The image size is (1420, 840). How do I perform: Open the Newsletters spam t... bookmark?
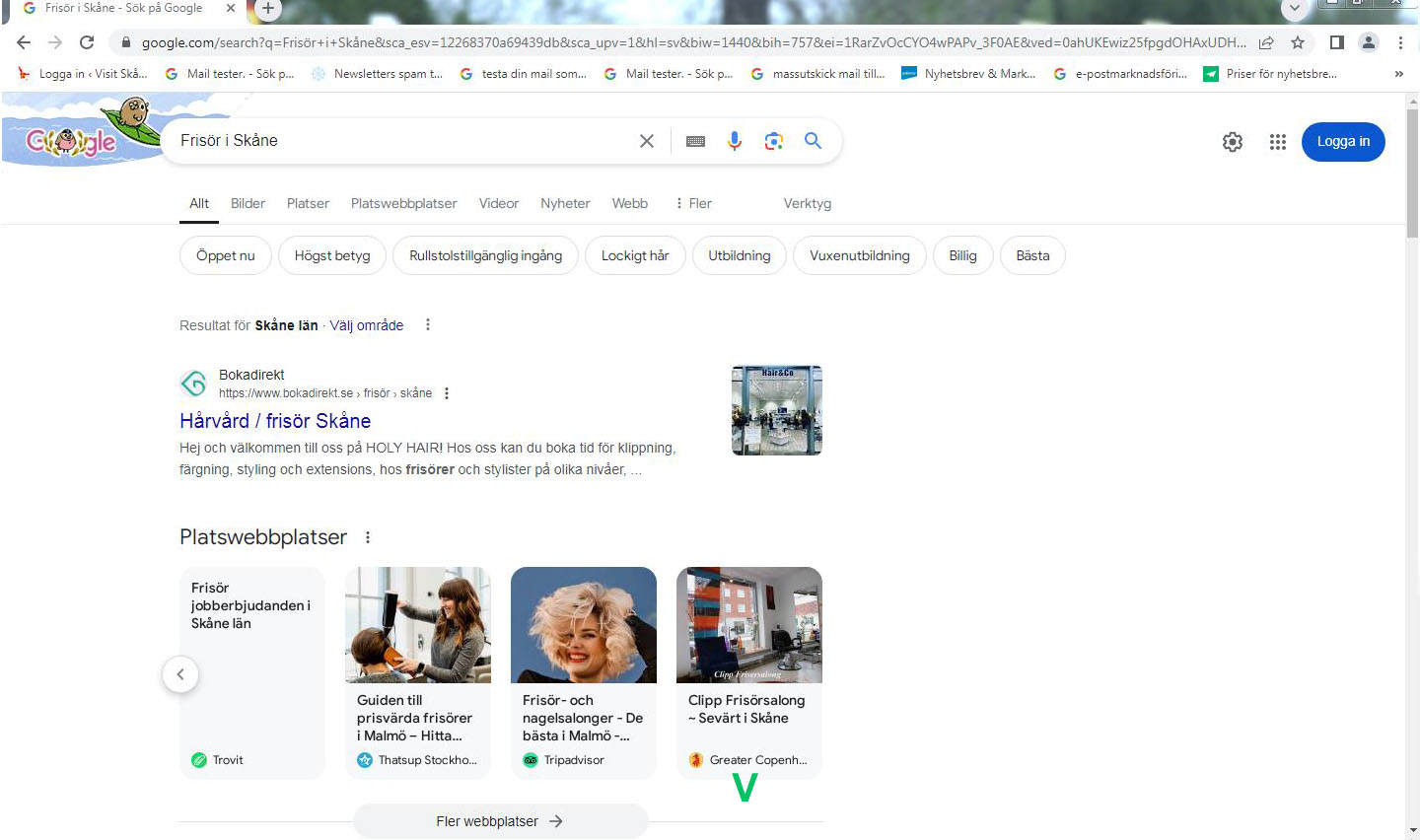coord(378,74)
